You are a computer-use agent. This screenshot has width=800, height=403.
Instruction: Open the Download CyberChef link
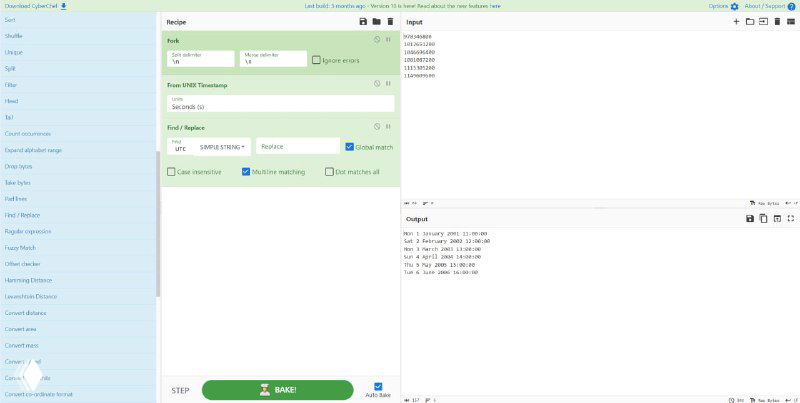pos(32,6)
